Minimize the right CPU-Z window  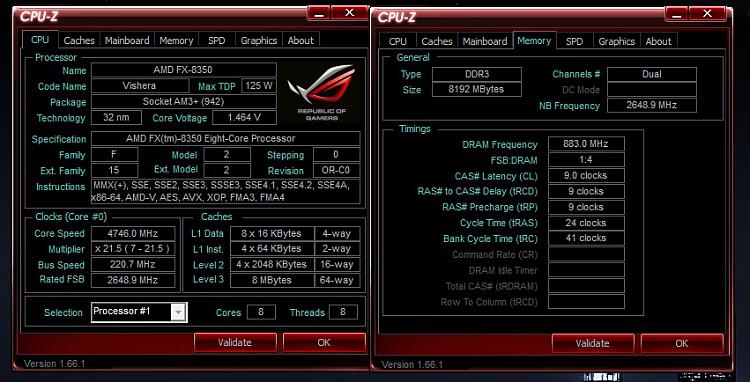[676, 14]
